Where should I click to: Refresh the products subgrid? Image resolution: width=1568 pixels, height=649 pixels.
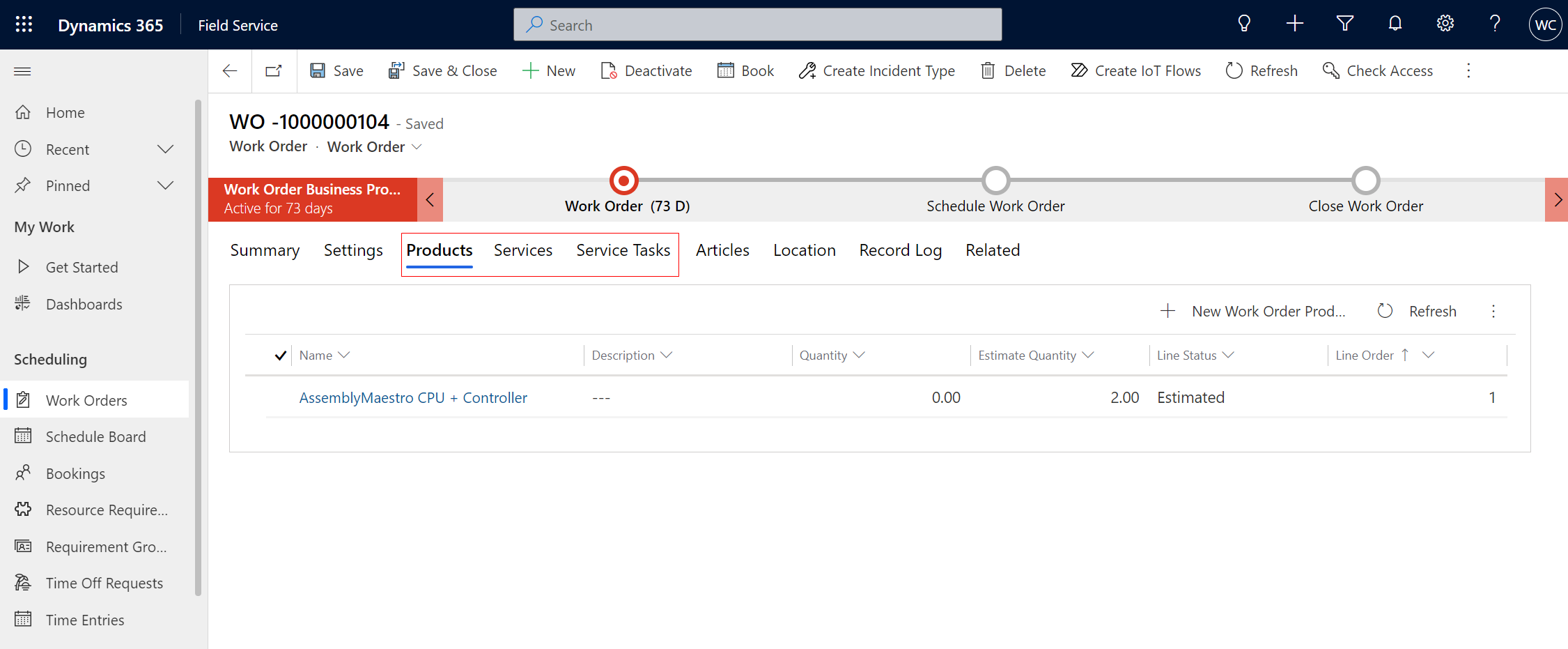[1418, 311]
